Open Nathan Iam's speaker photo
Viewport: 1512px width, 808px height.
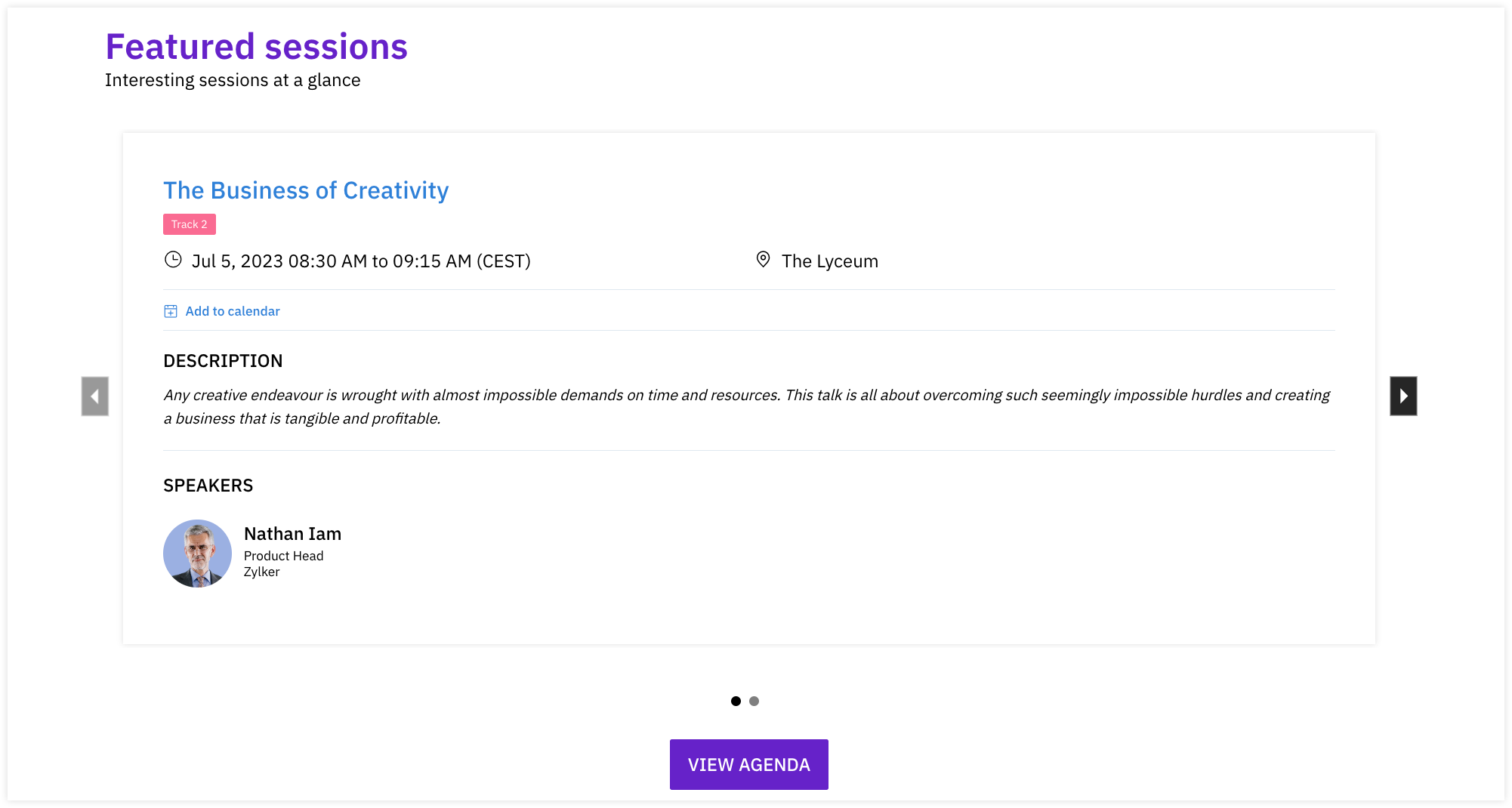click(x=197, y=554)
